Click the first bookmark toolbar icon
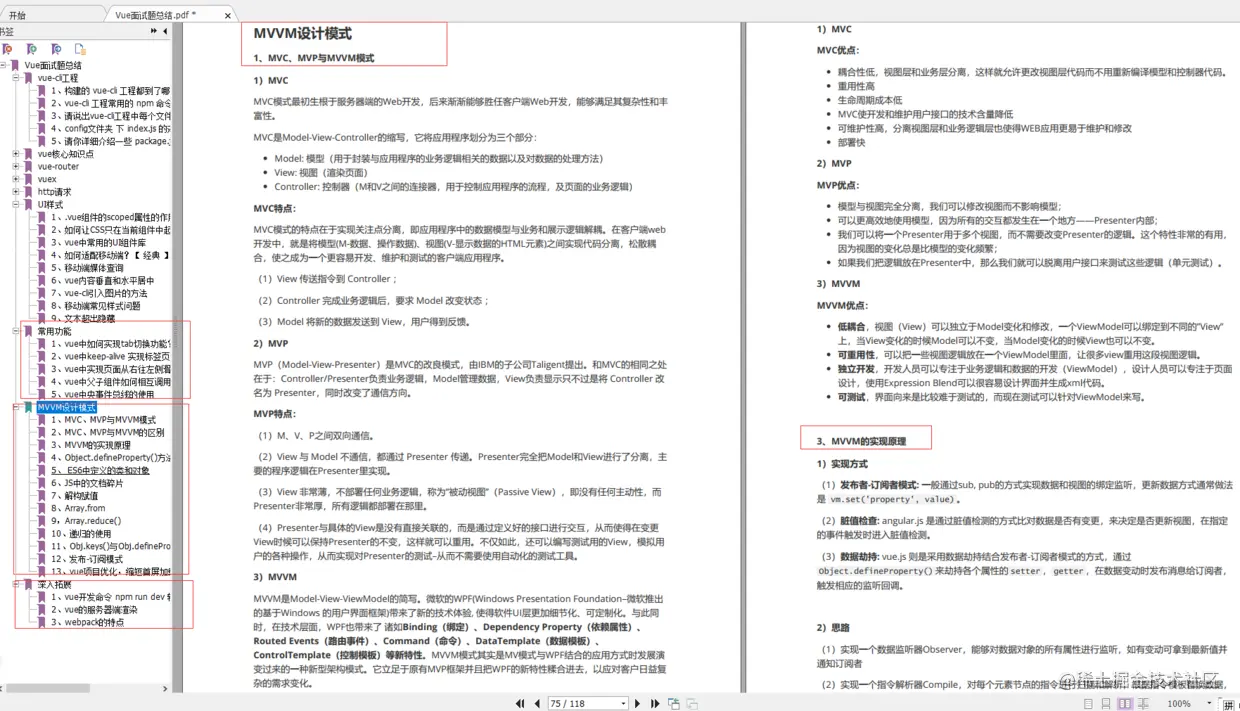This screenshot has width=1240, height=711. coord(7,48)
